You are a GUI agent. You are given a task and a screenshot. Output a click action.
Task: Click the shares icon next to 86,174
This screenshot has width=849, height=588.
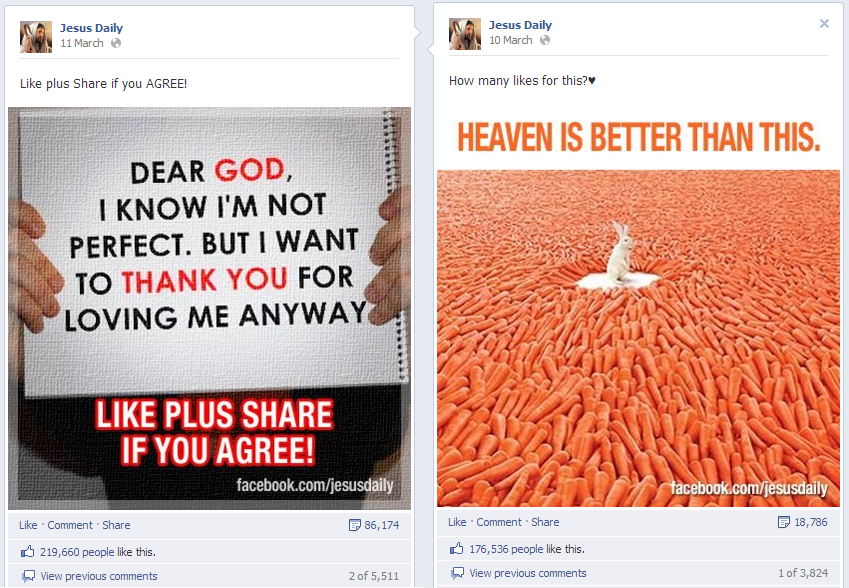(355, 525)
